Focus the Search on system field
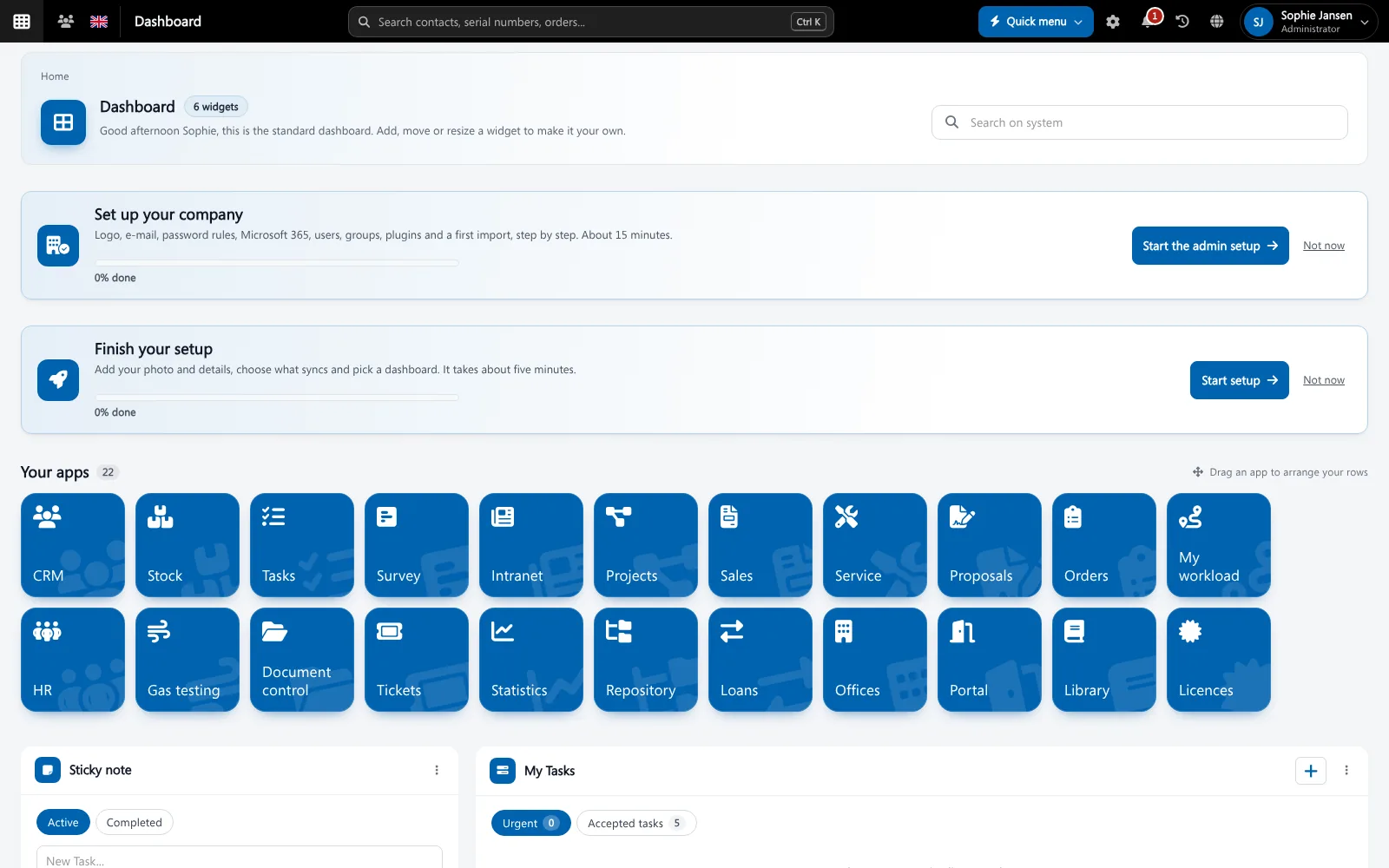Screen dimensions: 1389x868 point(1140,122)
